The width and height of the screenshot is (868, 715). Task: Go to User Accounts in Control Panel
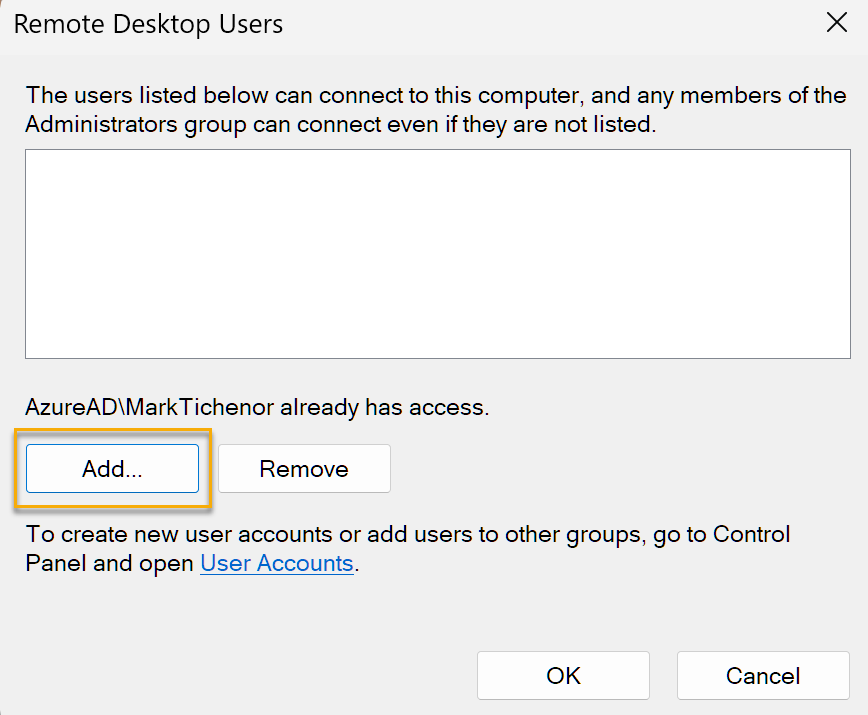coord(277,563)
